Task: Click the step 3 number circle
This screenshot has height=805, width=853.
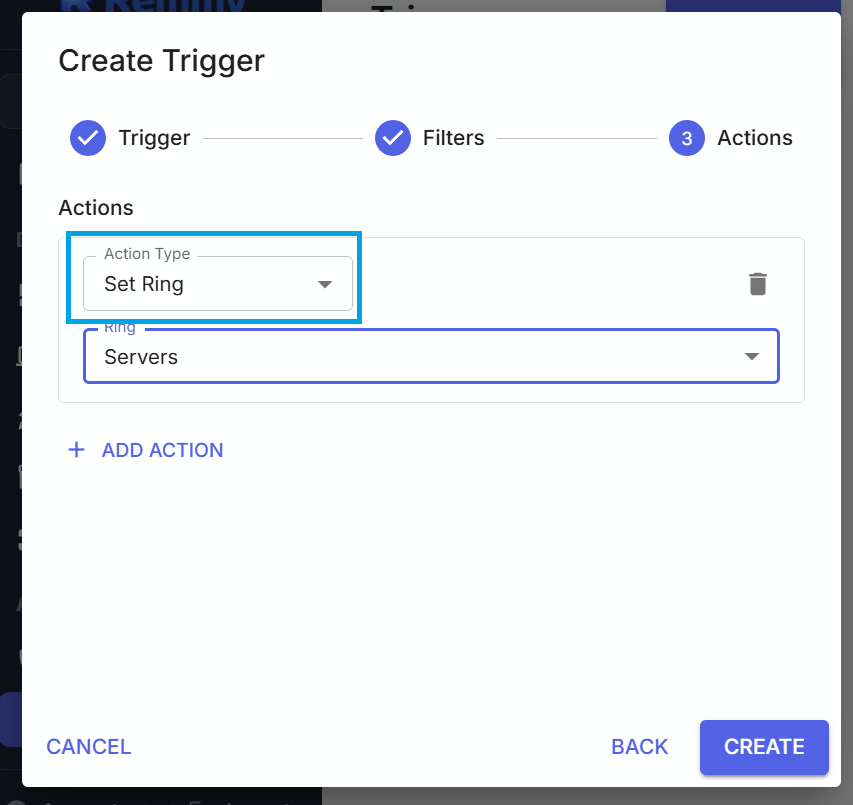Action: click(x=687, y=139)
